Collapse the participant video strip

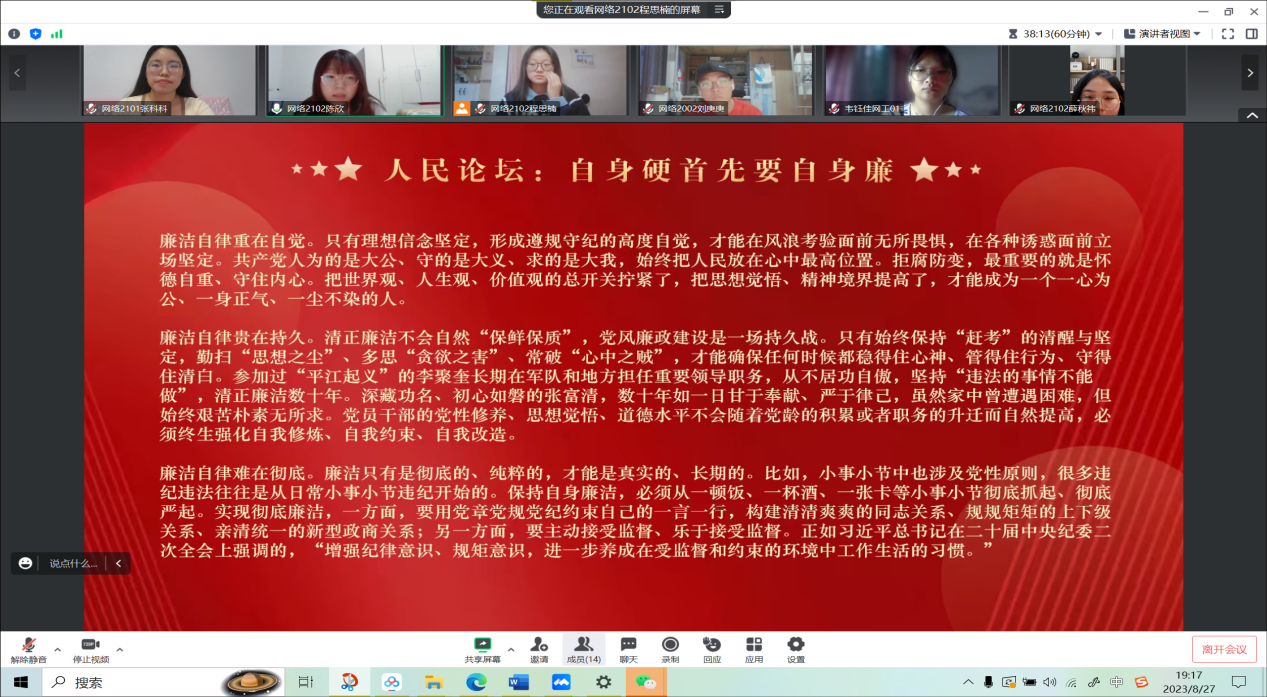(x=1252, y=115)
